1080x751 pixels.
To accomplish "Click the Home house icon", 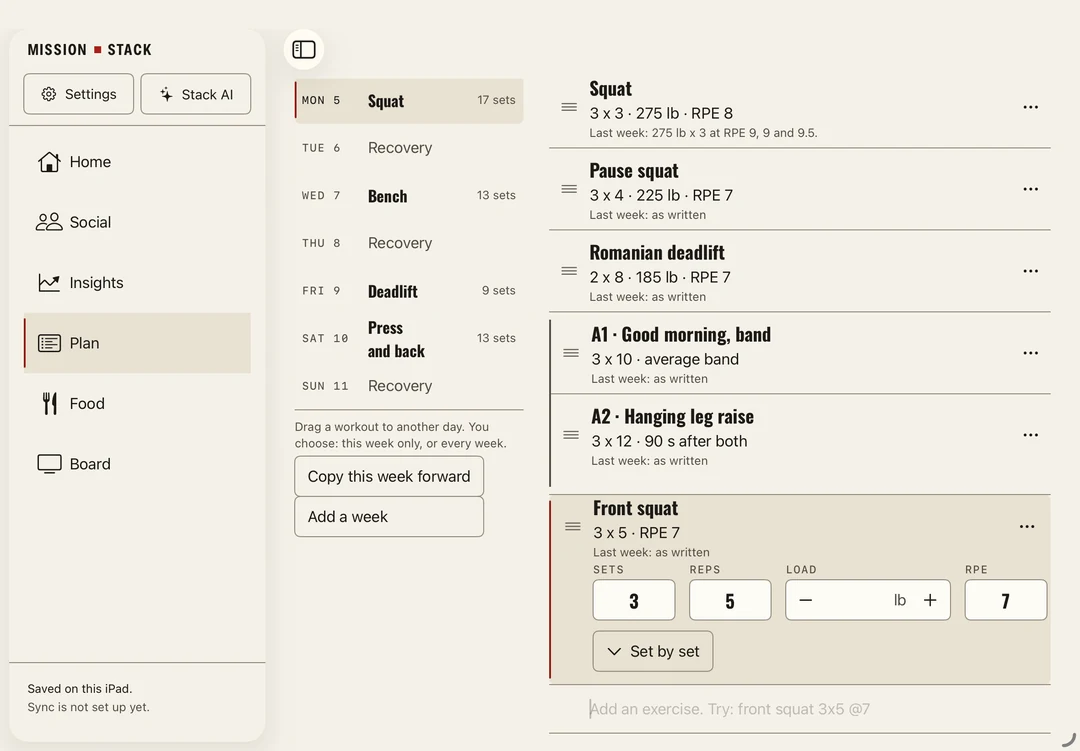I will point(49,162).
